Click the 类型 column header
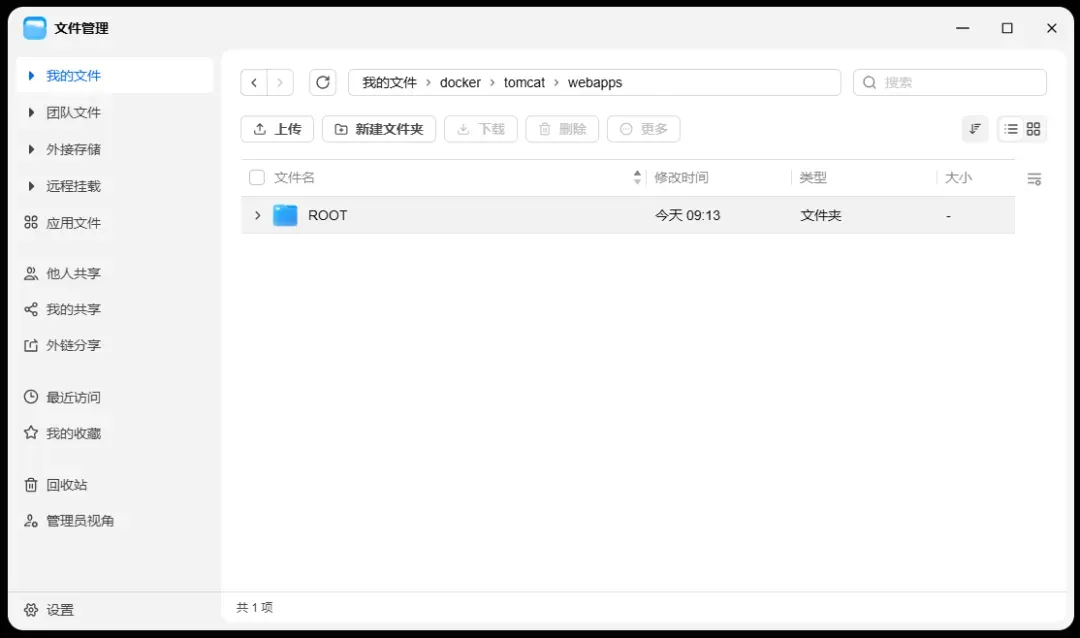Screen dimensions: 1080x638 (813, 178)
